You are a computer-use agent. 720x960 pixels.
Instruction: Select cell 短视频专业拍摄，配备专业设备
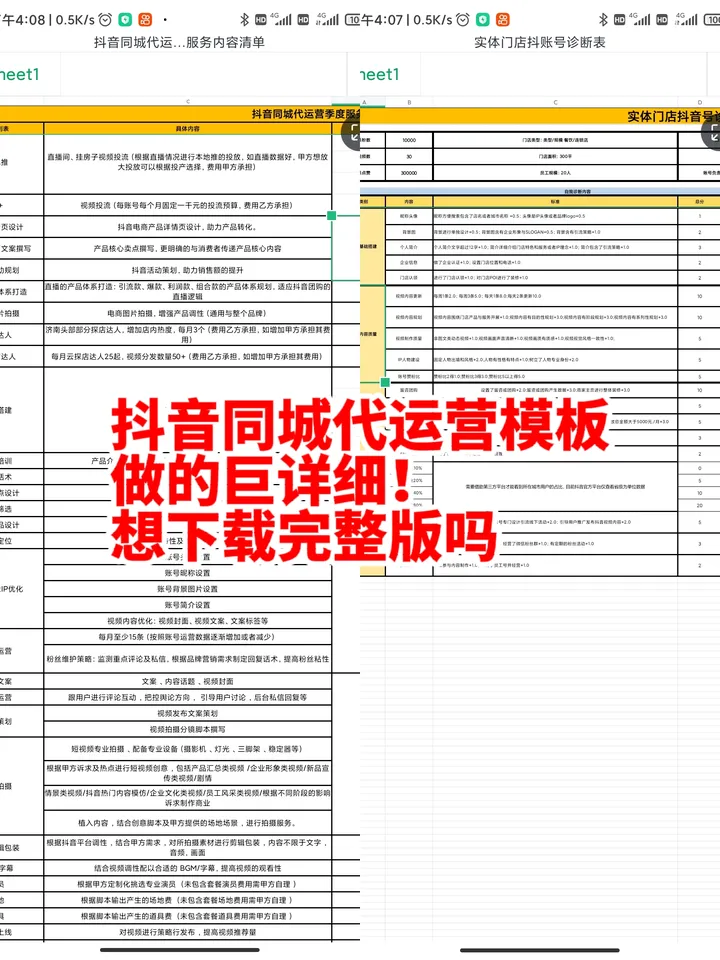(187, 748)
